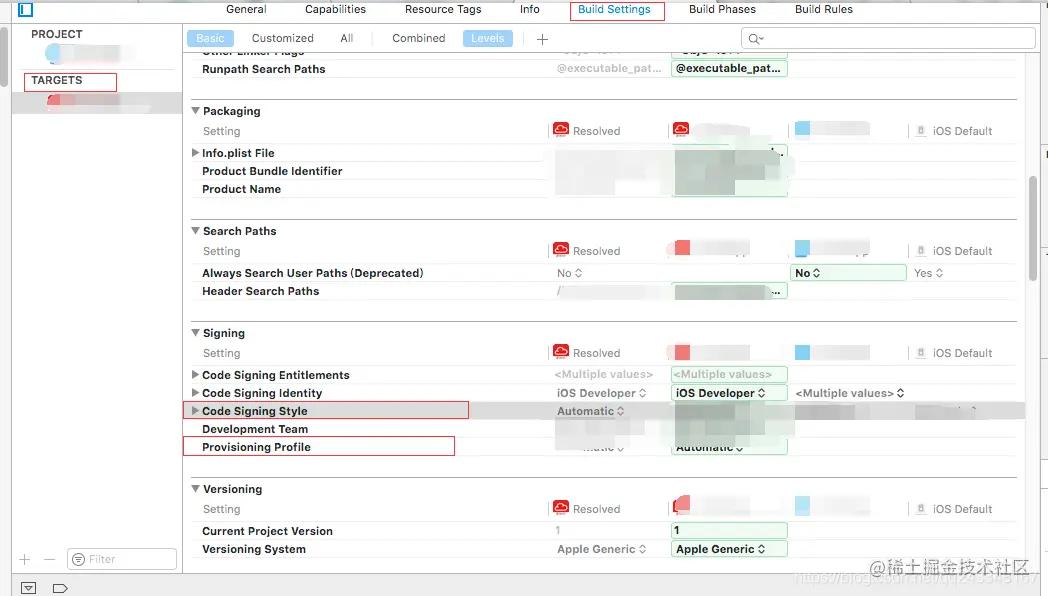
Task: Select the Versioning System row
Action: pyautogui.click(x=604, y=549)
